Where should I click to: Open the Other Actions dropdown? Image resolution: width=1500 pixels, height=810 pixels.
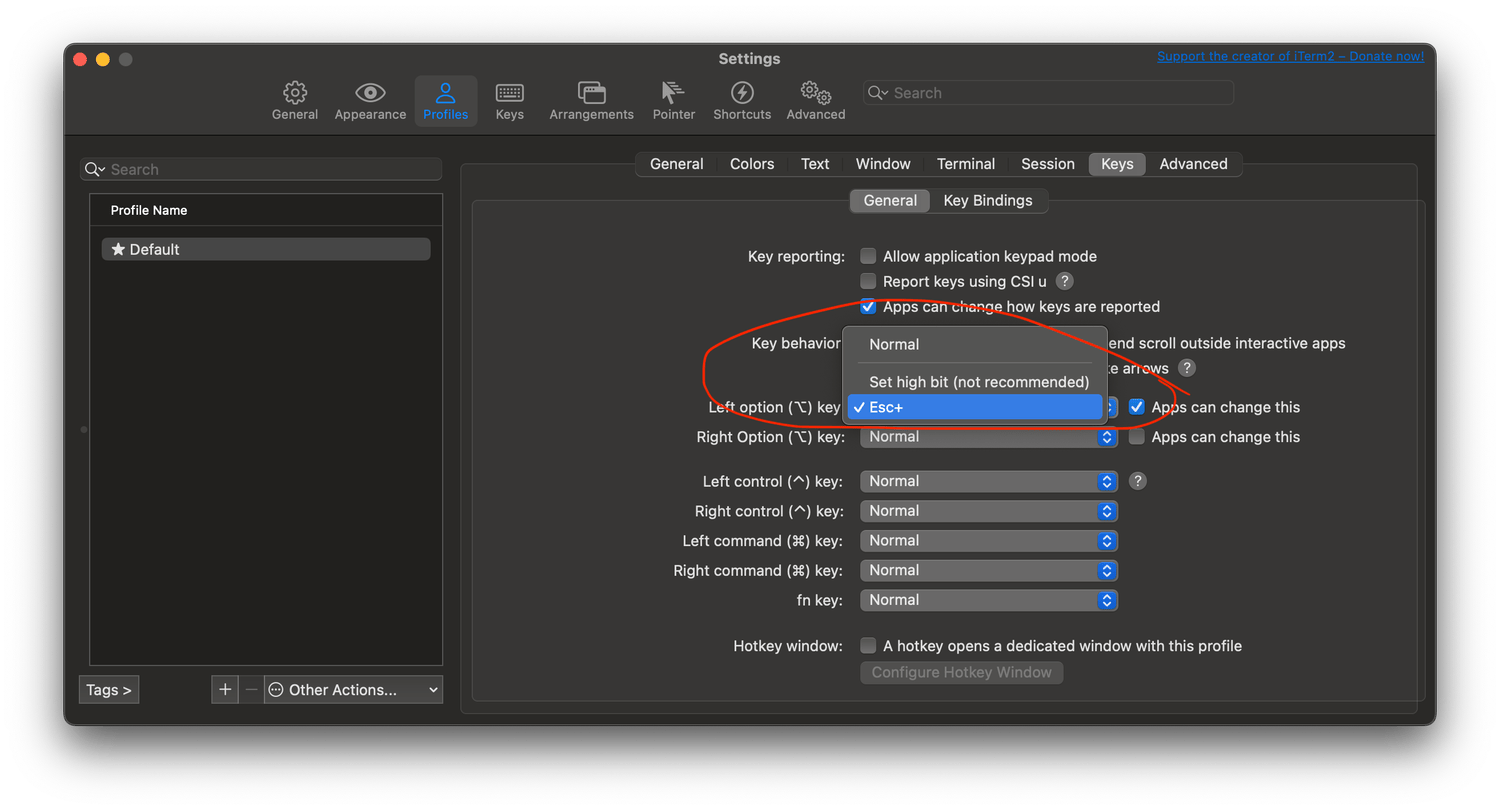tap(352, 689)
